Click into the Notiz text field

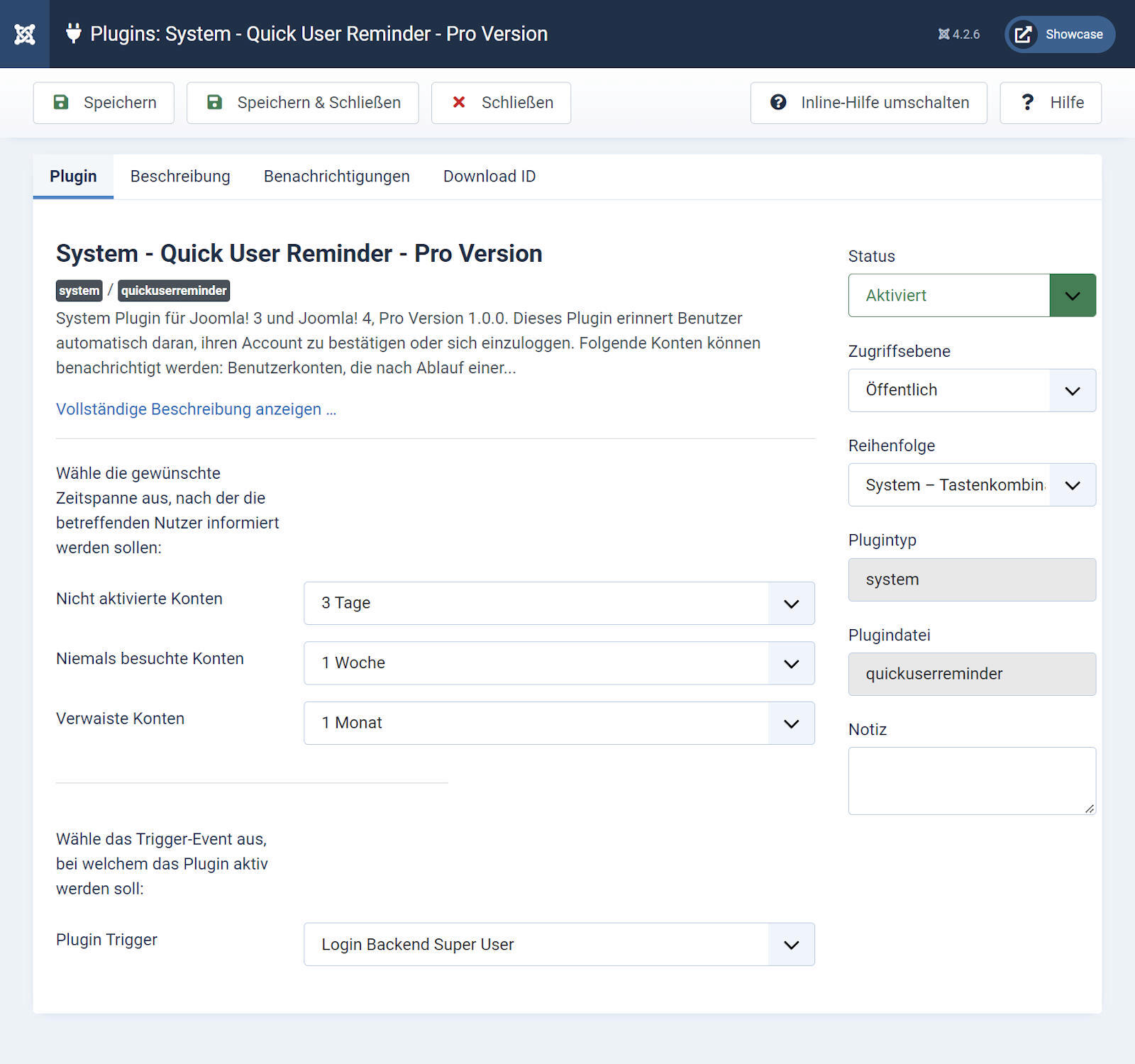[971, 780]
